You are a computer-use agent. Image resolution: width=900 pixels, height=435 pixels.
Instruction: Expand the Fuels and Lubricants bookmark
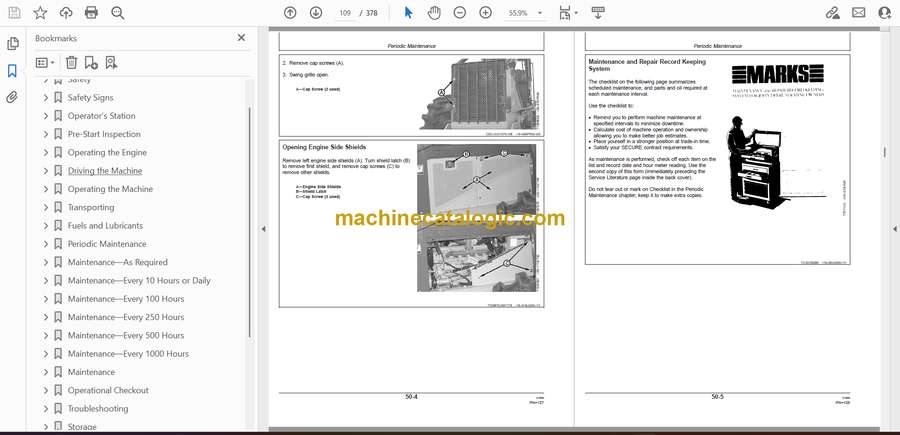(46, 226)
